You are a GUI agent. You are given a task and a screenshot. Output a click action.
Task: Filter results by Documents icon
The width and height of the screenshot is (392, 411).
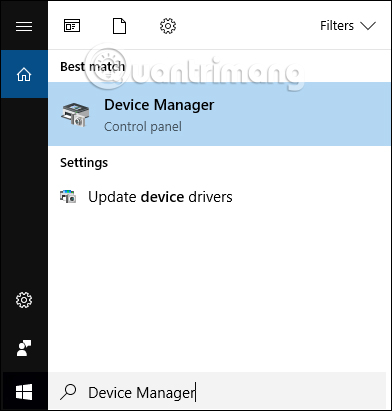119,26
